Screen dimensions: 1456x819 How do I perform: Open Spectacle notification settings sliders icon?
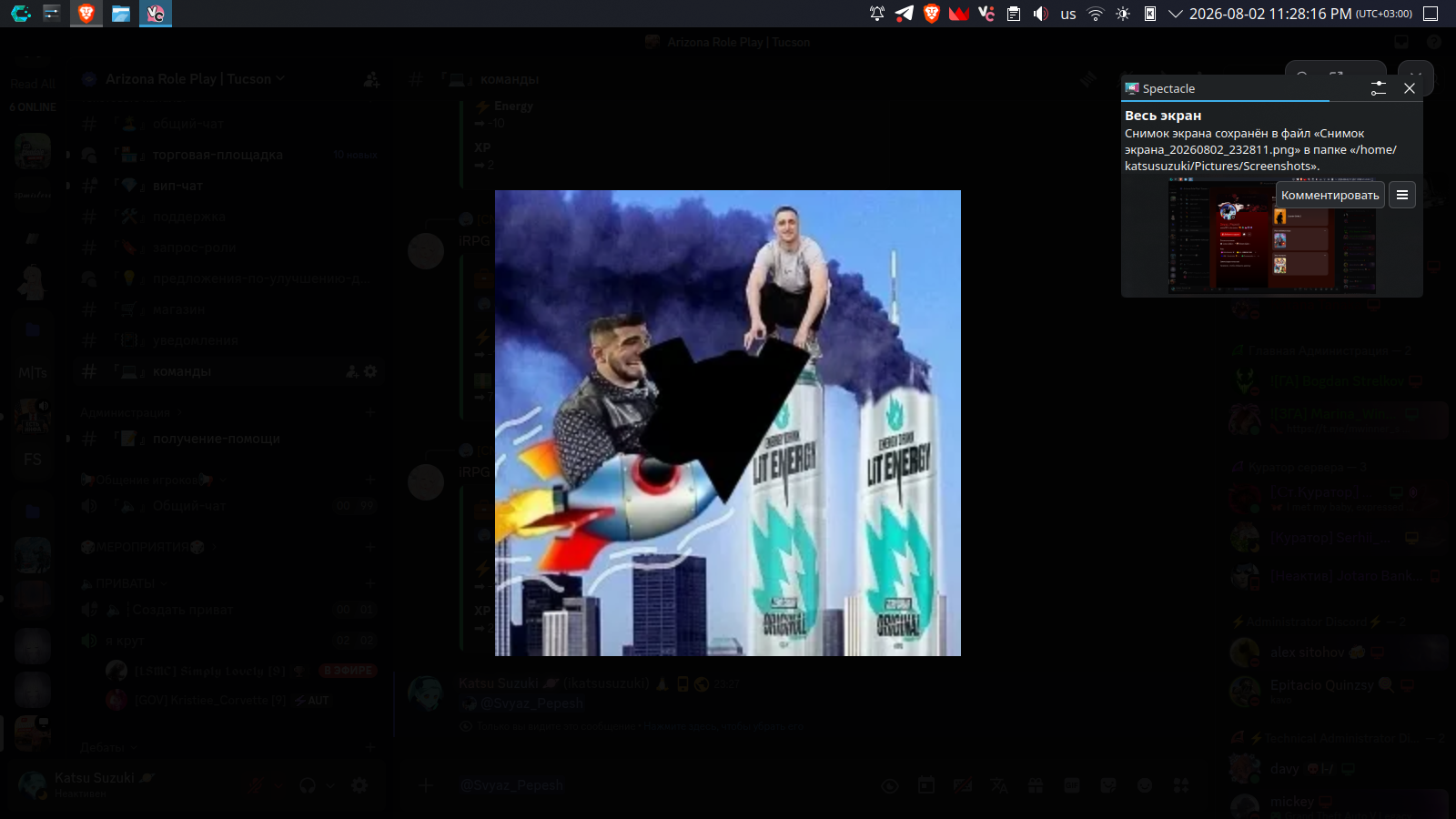(1379, 88)
